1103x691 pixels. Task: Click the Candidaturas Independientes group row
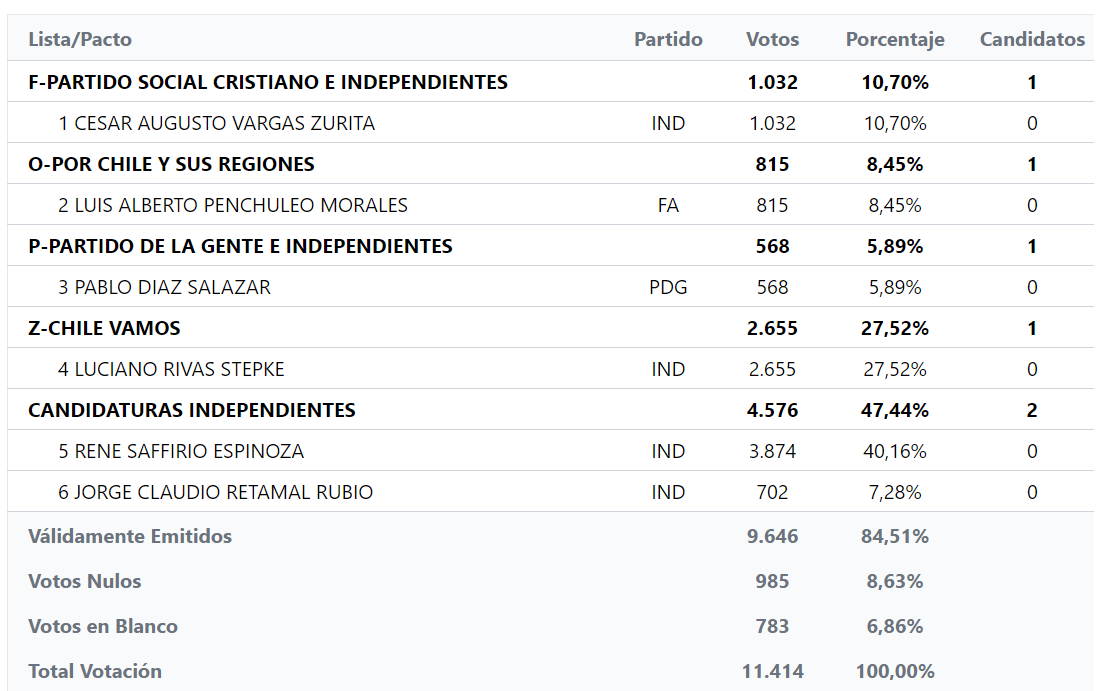point(192,410)
